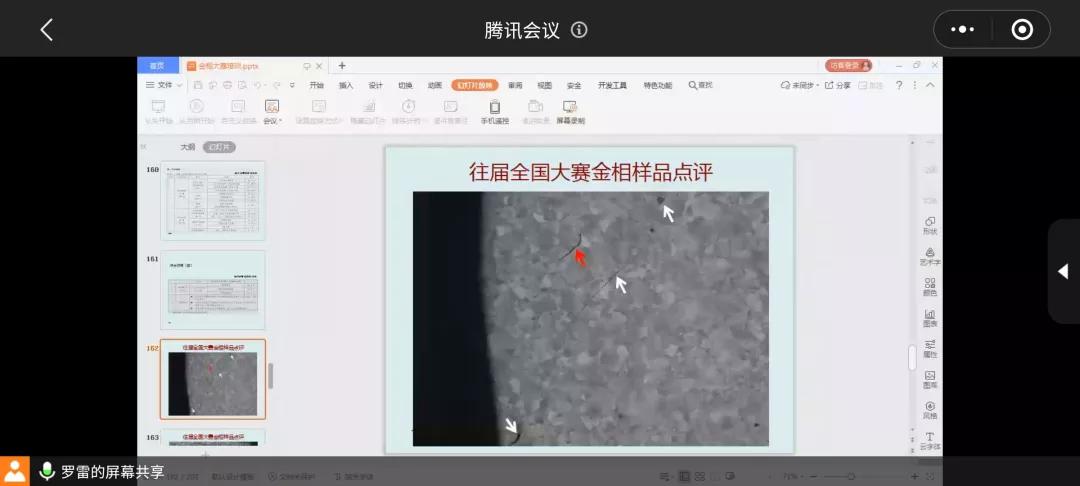
Task: Click the 手机遥控 phone remote icon
Action: pos(494,112)
